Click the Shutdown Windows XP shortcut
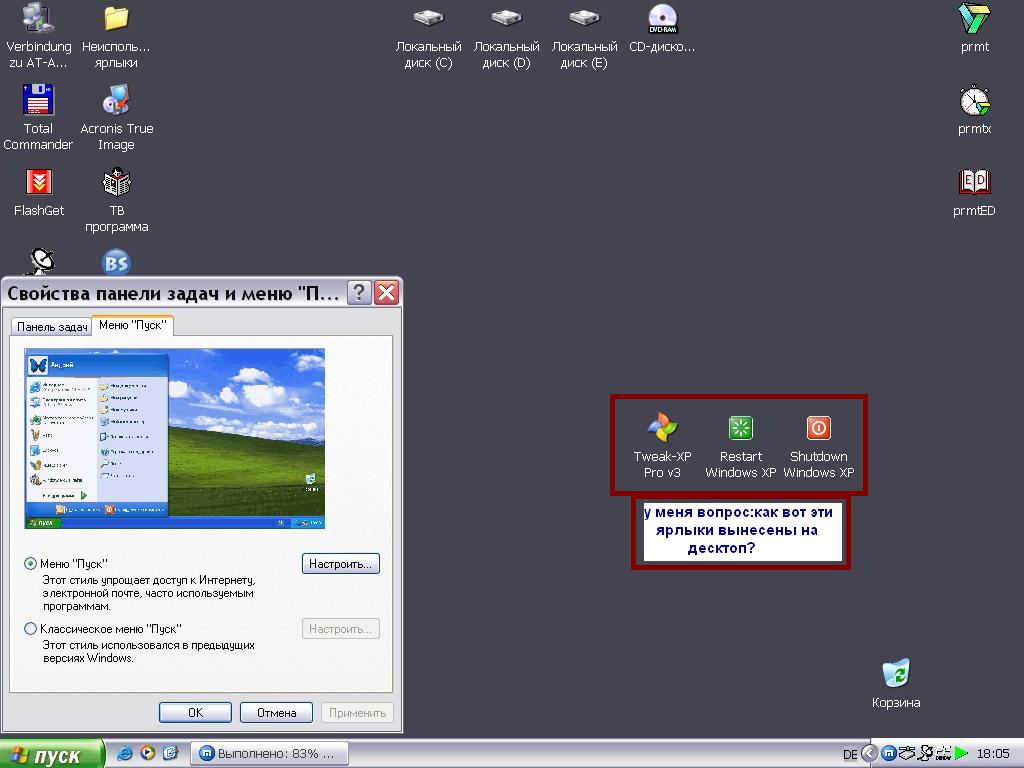This screenshot has width=1024, height=768. point(818,445)
